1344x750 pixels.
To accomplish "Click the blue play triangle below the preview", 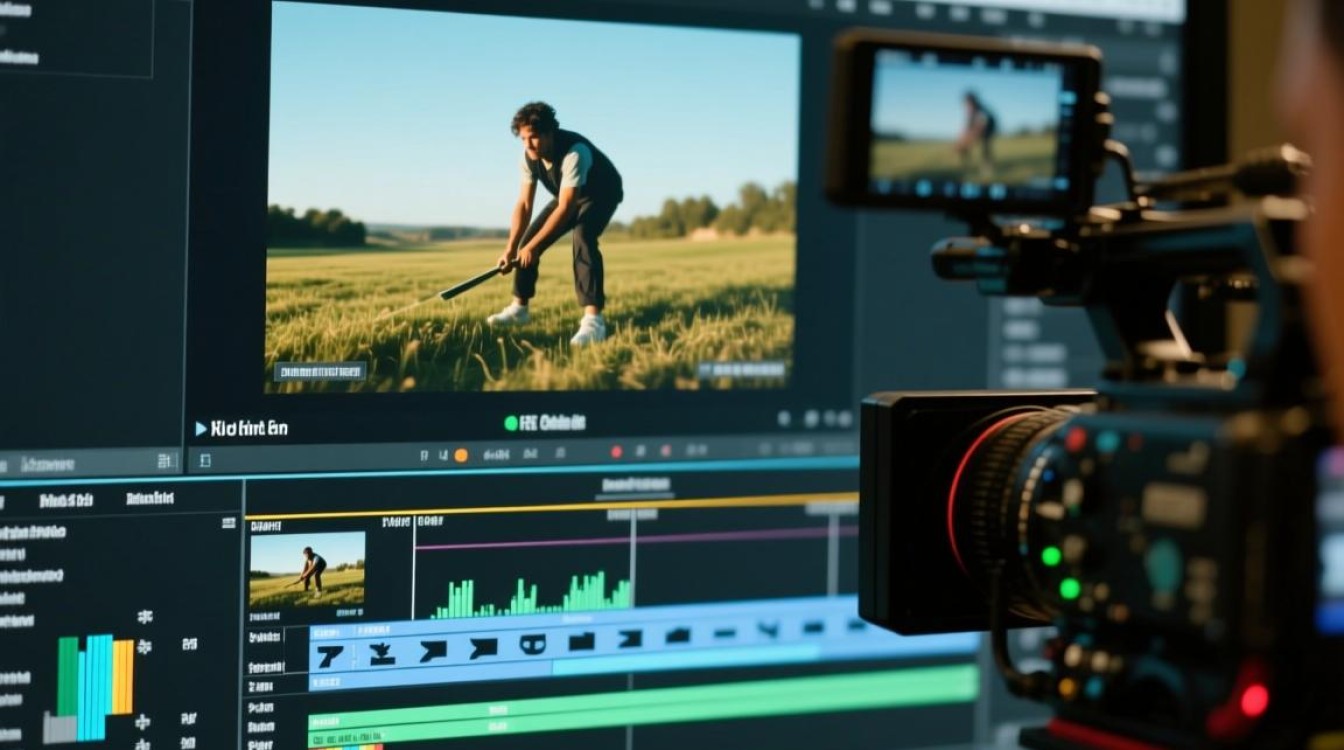I will click(201, 428).
